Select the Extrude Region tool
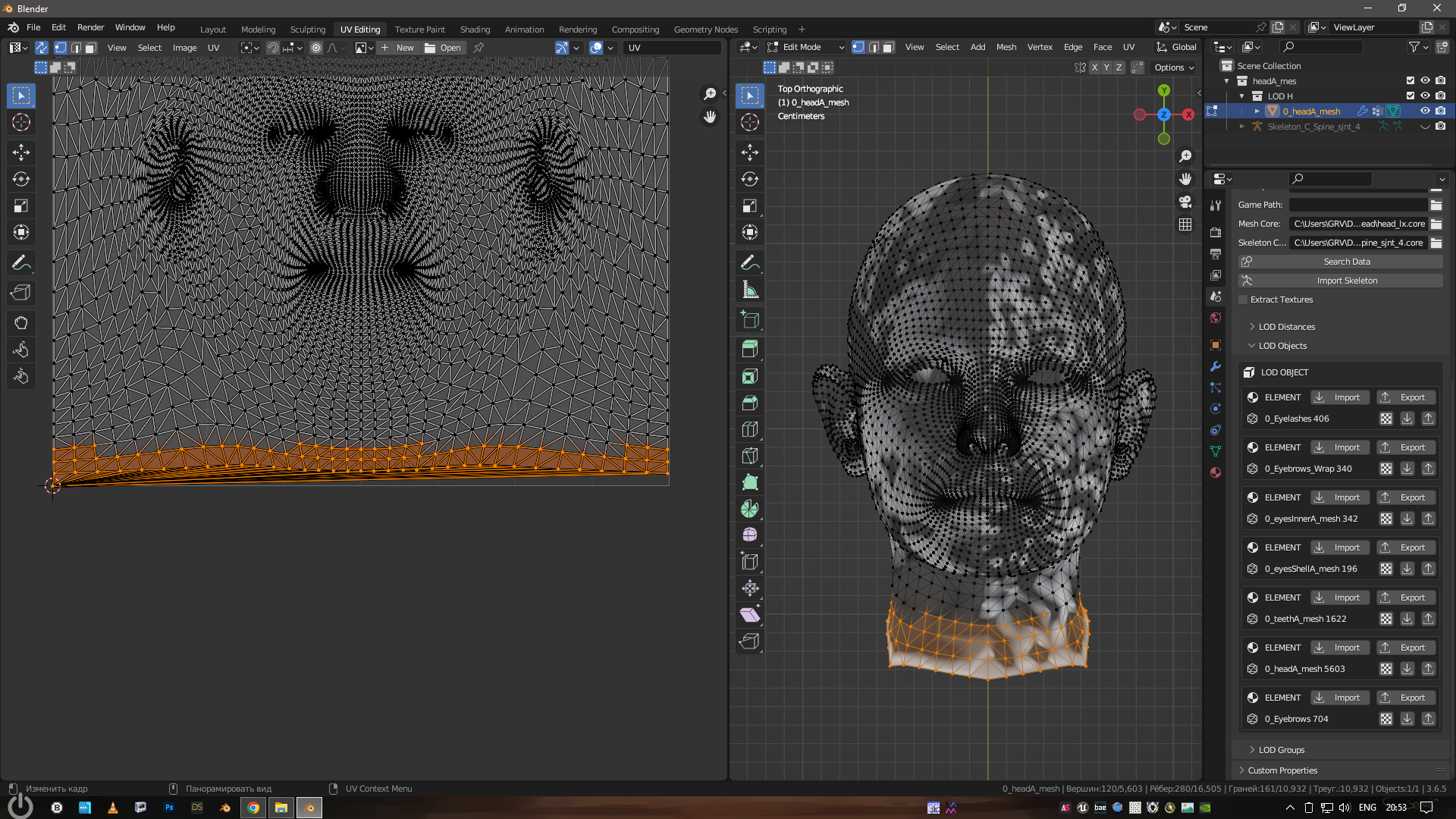Screen dimensions: 1456x819 [x=750, y=349]
